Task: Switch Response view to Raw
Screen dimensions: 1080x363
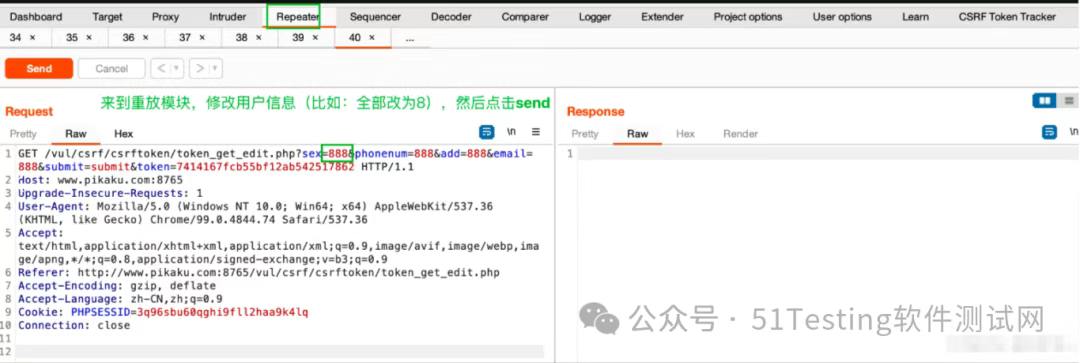Action: 638,134
